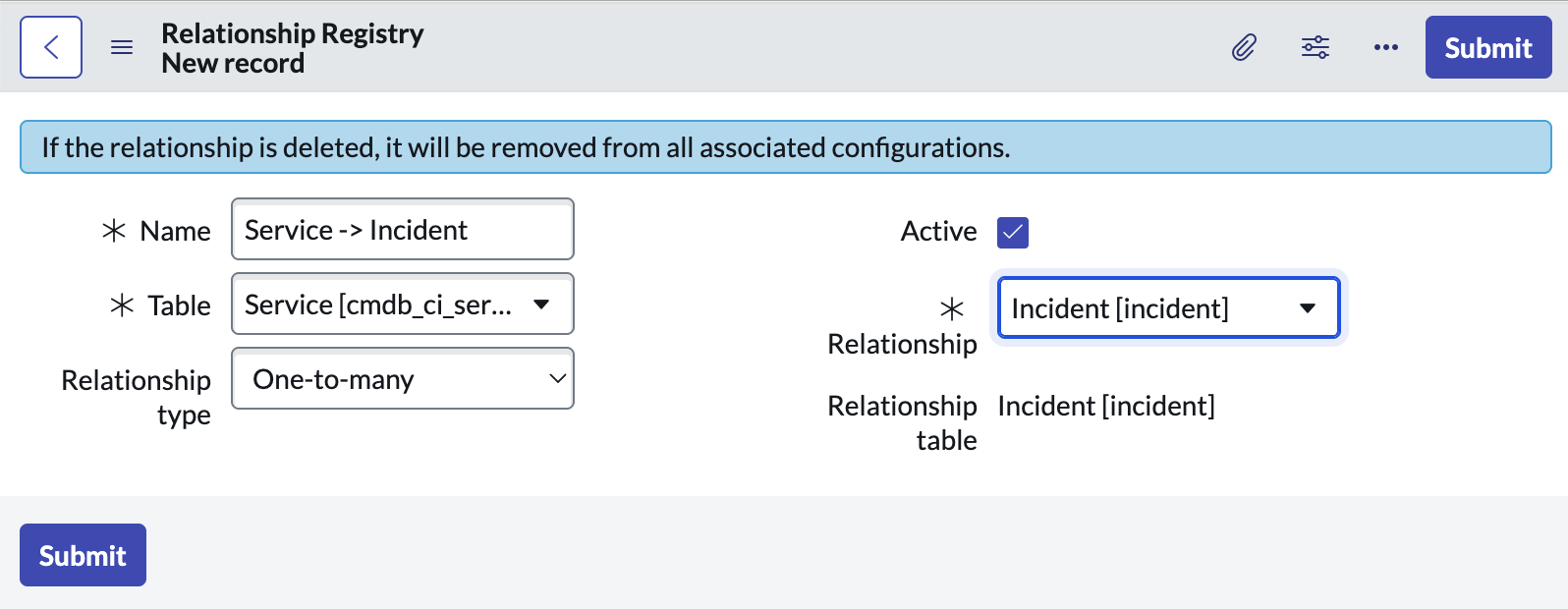The image size is (1568, 609).
Task: Click the Relationship Registry title
Action: 293,33
